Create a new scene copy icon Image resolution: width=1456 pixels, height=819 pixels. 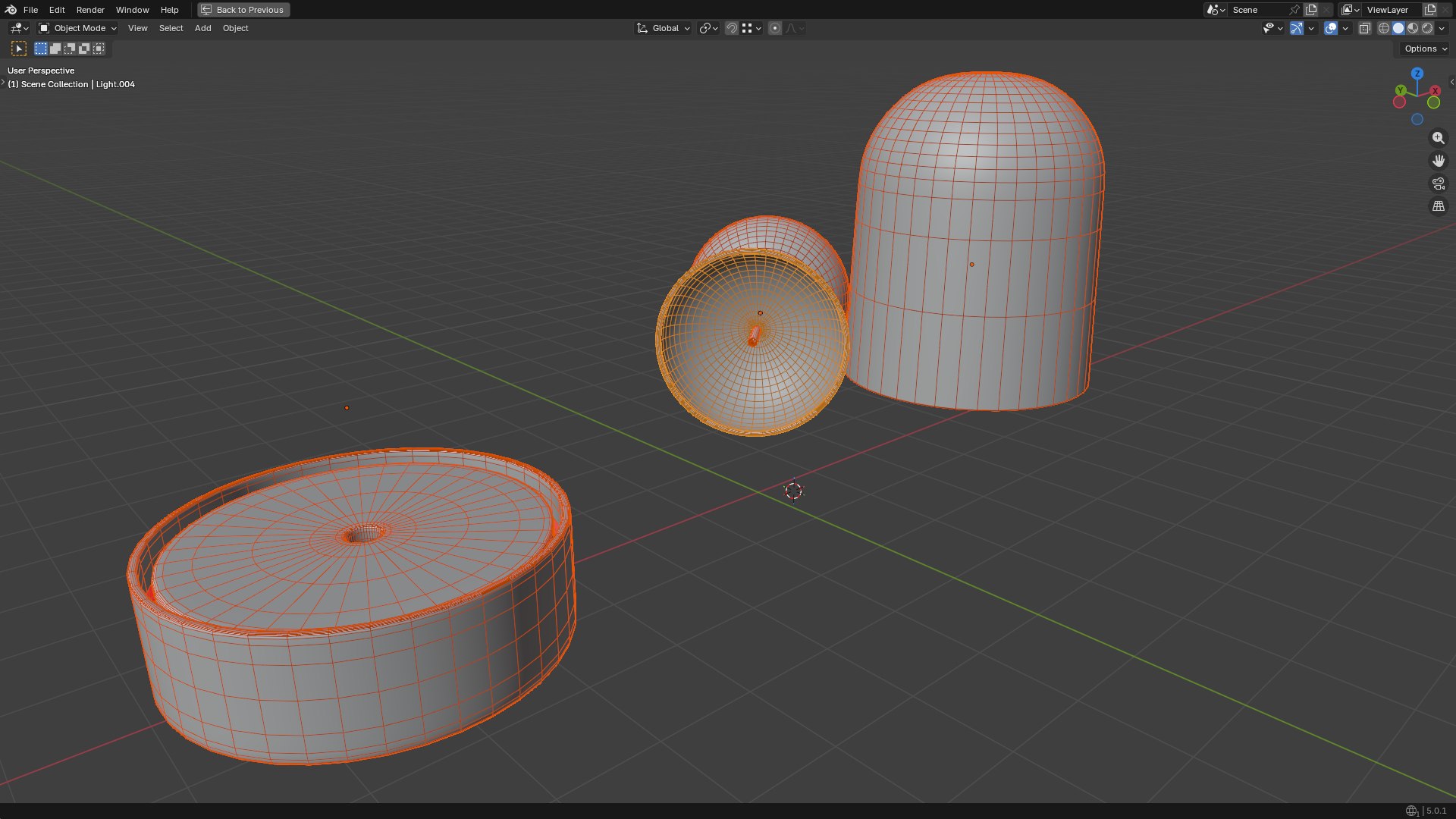pyautogui.click(x=1311, y=10)
